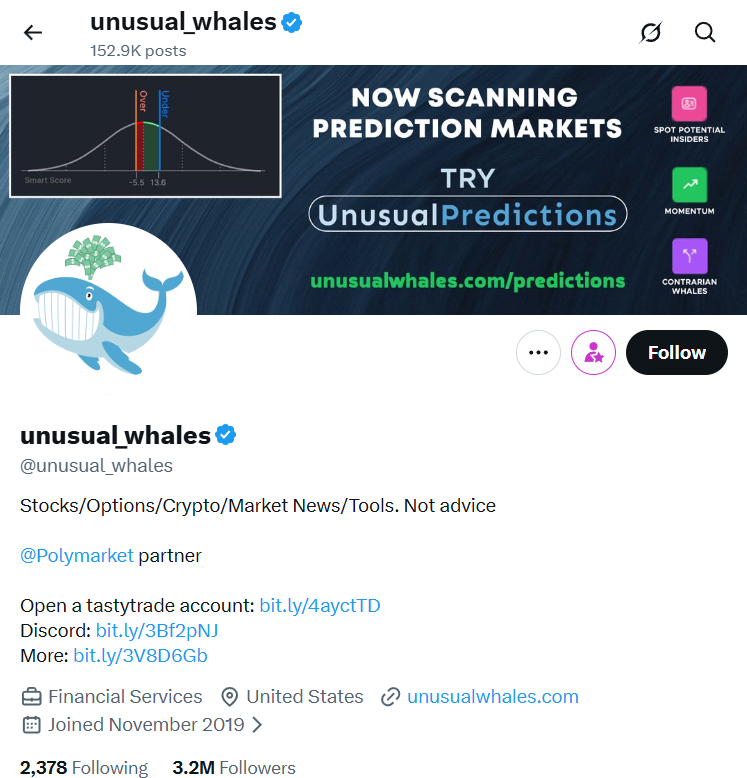Image resolution: width=747 pixels, height=778 pixels.
Task: Click the Financial Services briefcase icon
Action: [x=32, y=697]
